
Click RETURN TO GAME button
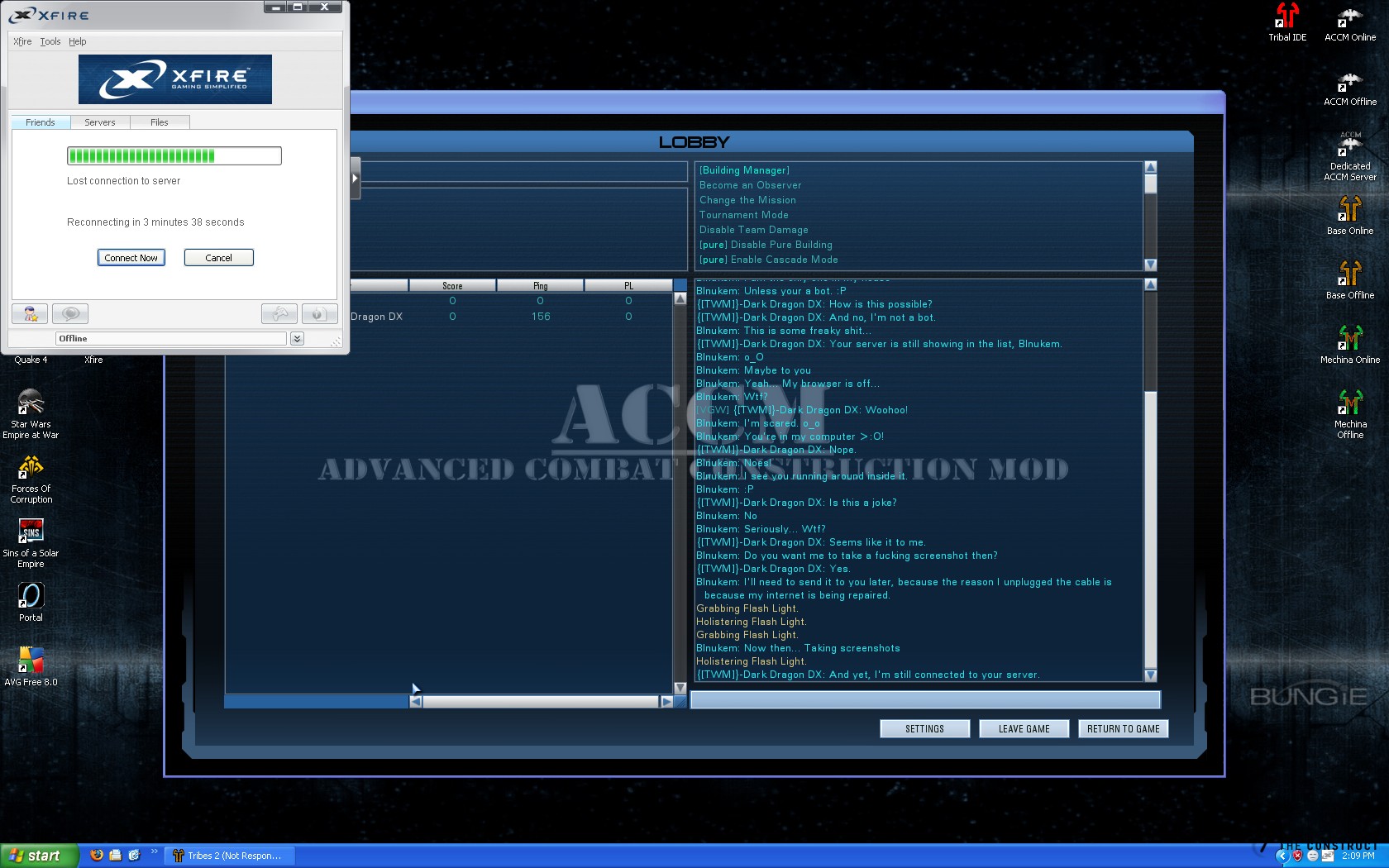(x=1123, y=728)
